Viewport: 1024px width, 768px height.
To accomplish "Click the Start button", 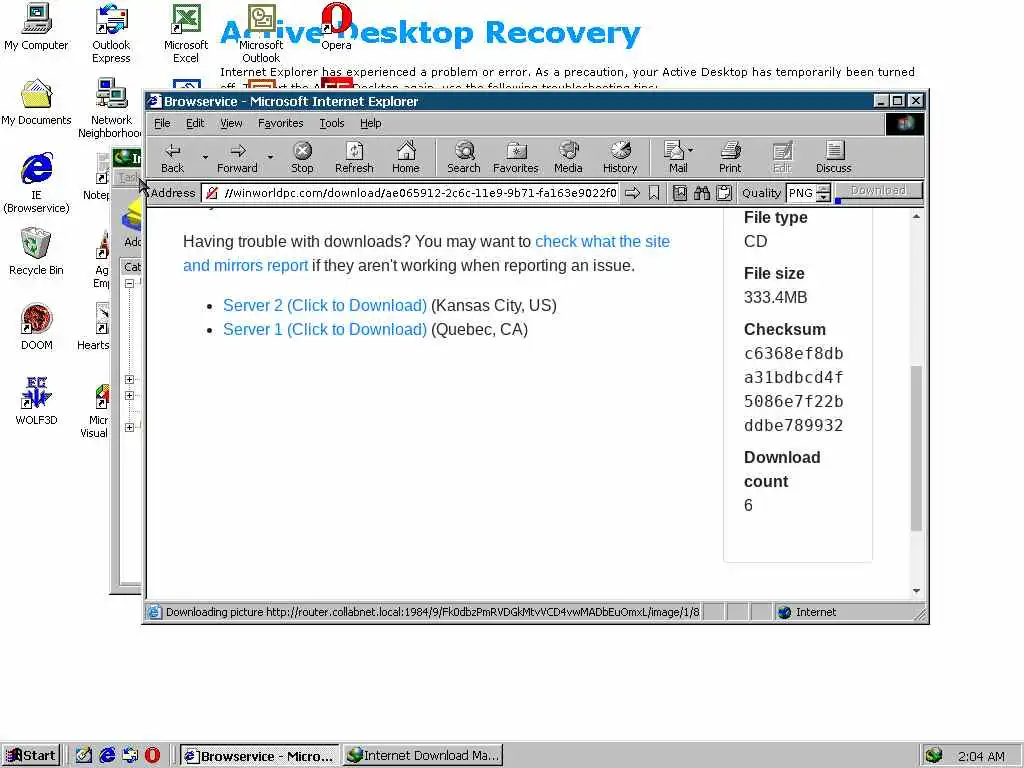I will 31,756.
